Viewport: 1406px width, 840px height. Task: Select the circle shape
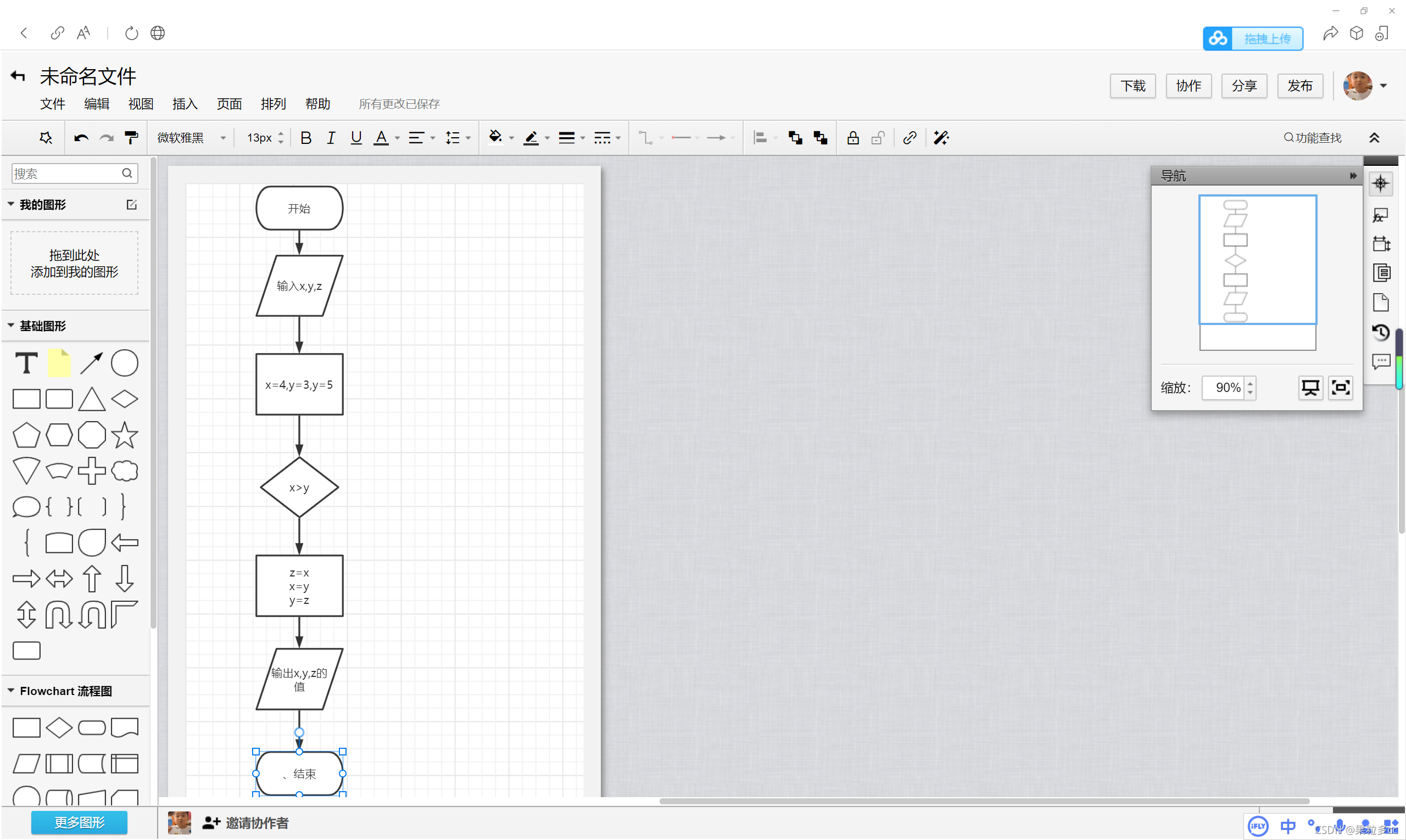(x=125, y=363)
